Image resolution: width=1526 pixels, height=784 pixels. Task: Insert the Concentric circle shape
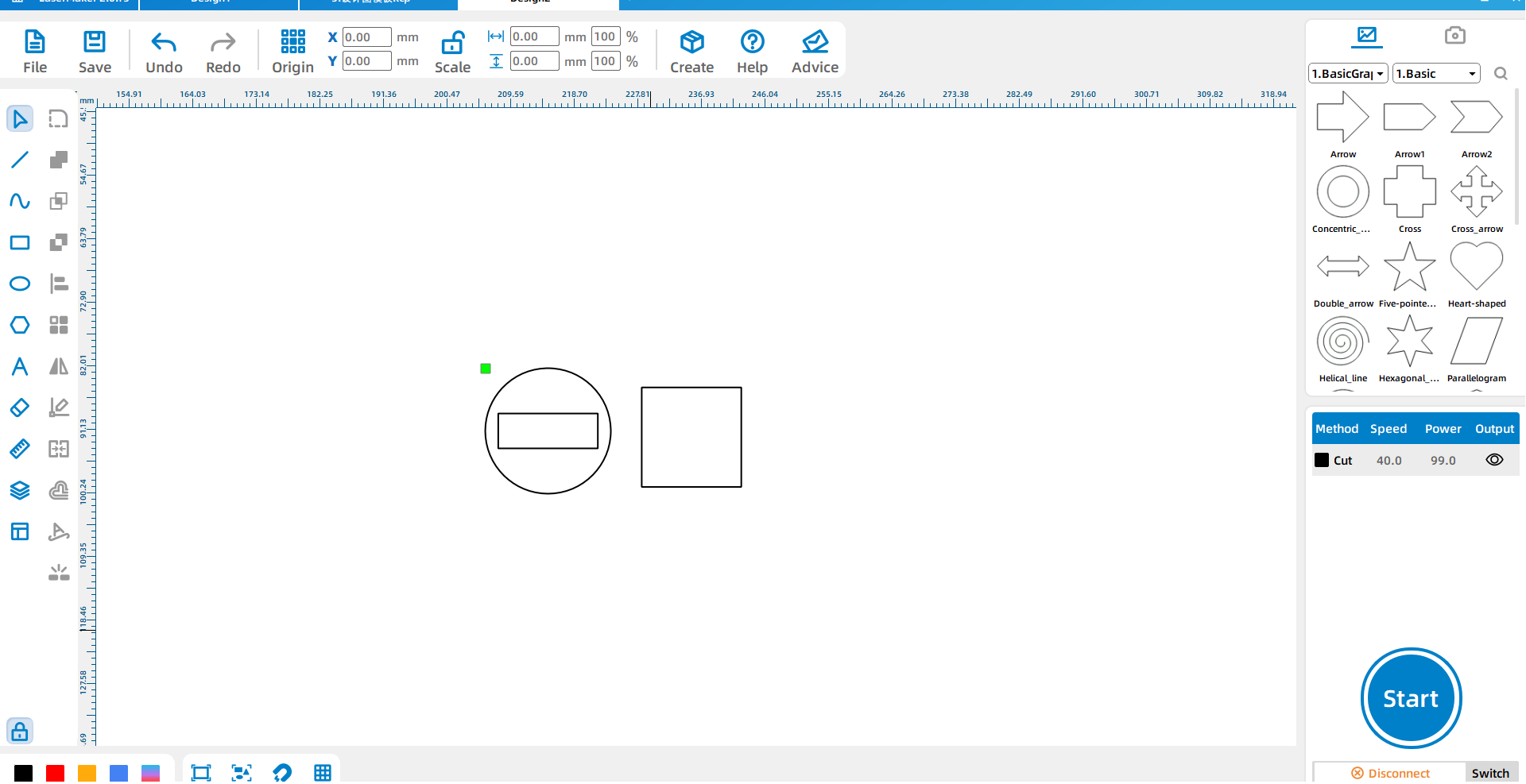1342,191
